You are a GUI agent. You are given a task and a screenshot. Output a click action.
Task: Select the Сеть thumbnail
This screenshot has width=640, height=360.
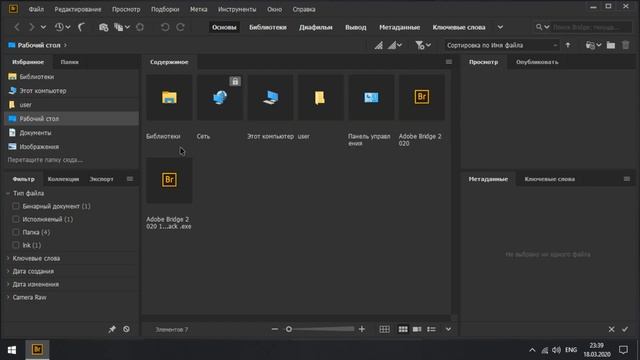pos(220,97)
